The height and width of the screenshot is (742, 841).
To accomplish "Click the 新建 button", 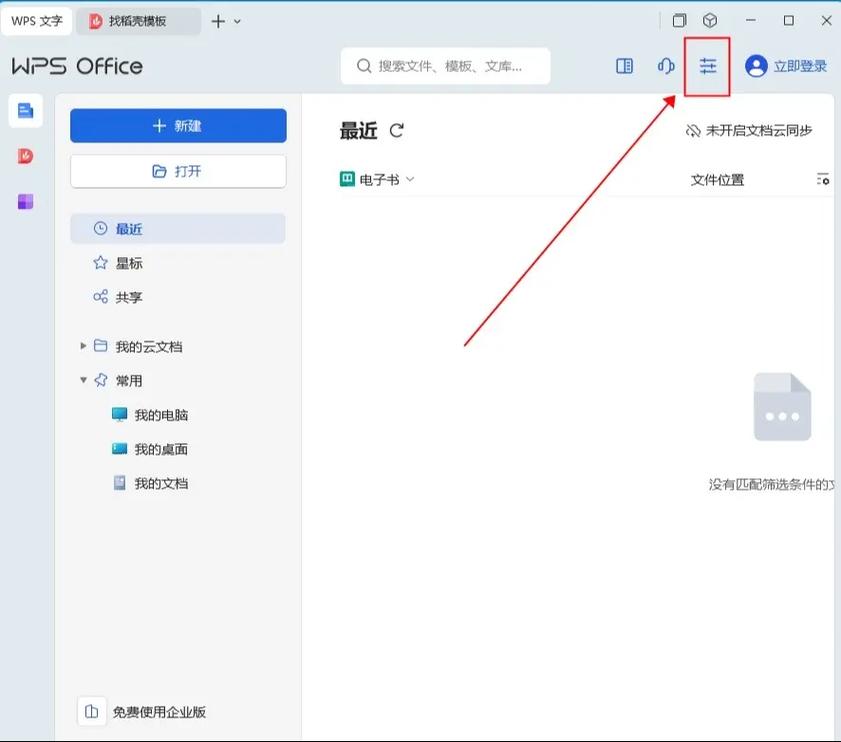I will (178, 126).
